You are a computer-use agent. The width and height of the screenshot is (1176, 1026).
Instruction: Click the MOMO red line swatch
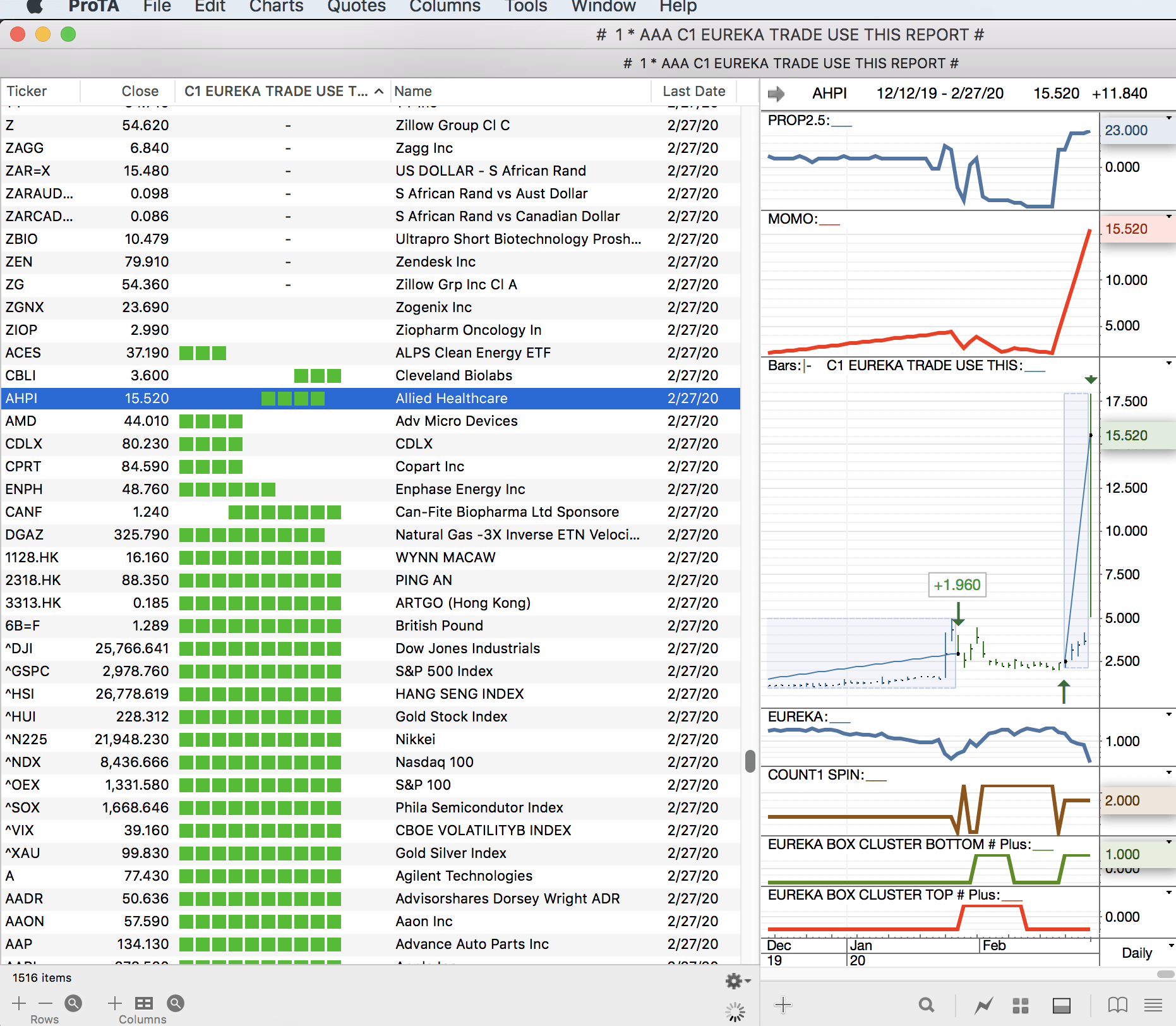(829, 221)
